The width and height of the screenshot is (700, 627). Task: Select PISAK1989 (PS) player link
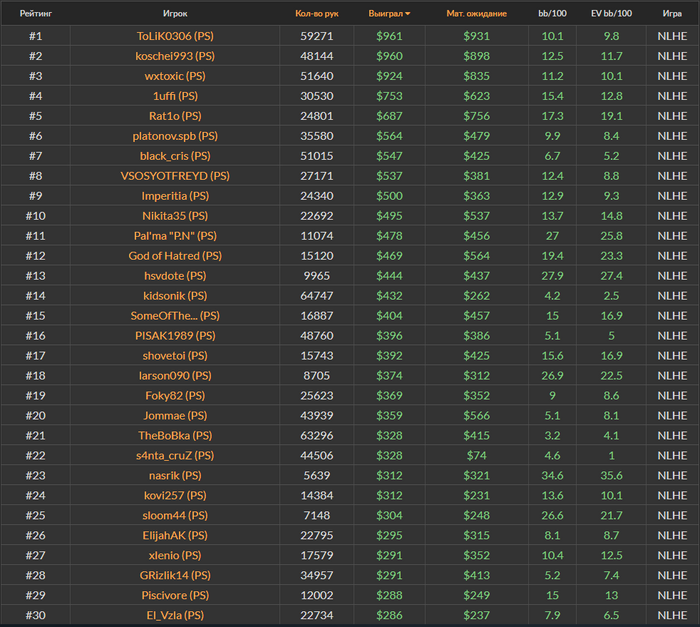pos(175,336)
